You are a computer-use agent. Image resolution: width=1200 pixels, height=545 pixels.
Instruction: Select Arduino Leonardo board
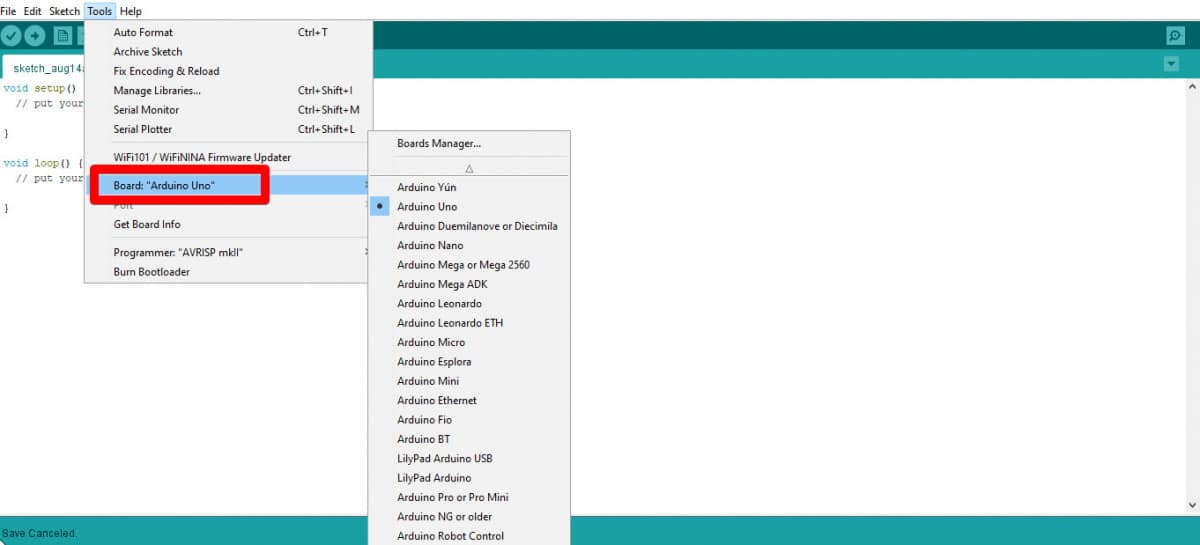click(x=469, y=304)
